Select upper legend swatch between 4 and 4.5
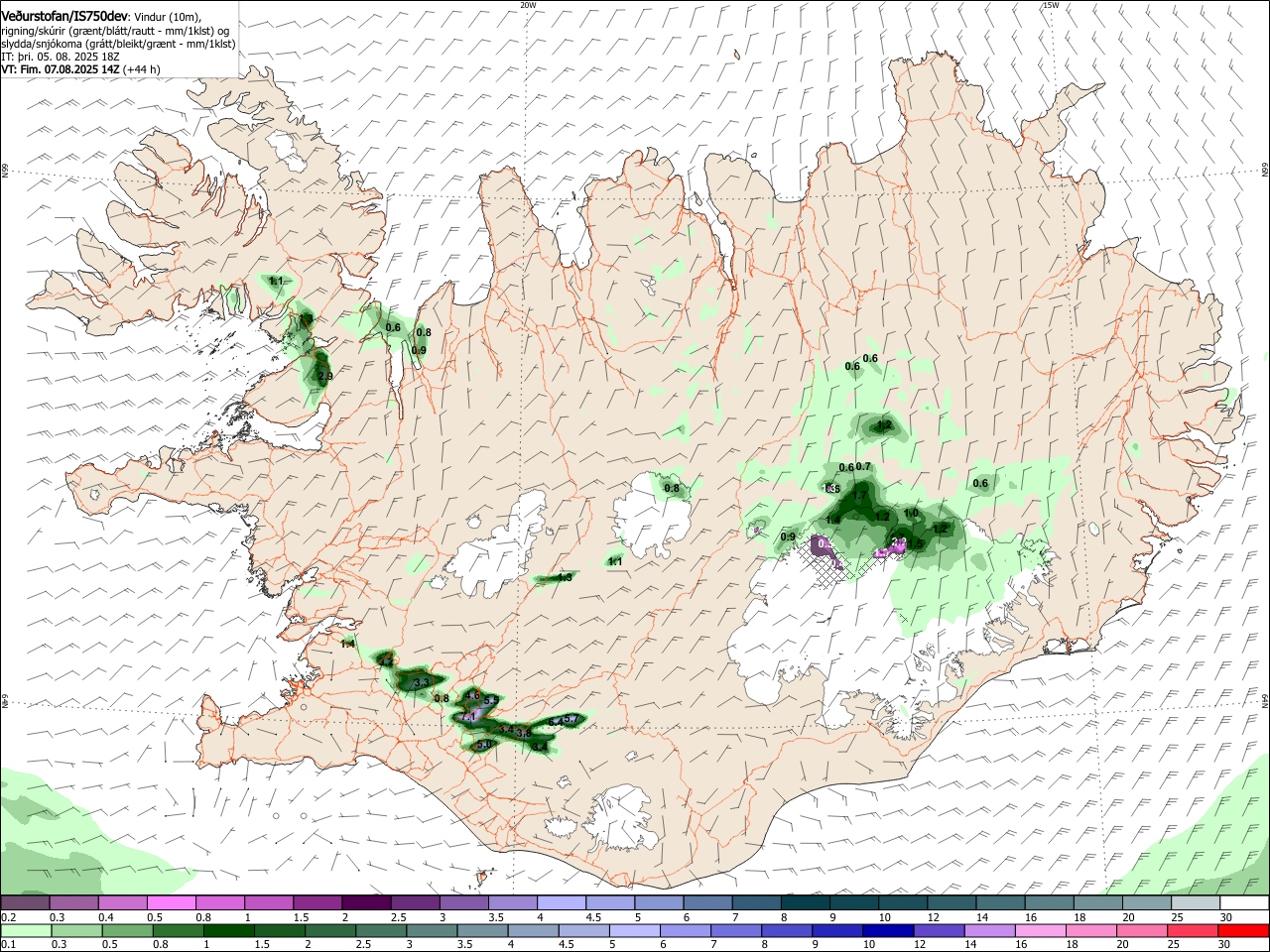The image size is (1270, 952). point(560,902)
